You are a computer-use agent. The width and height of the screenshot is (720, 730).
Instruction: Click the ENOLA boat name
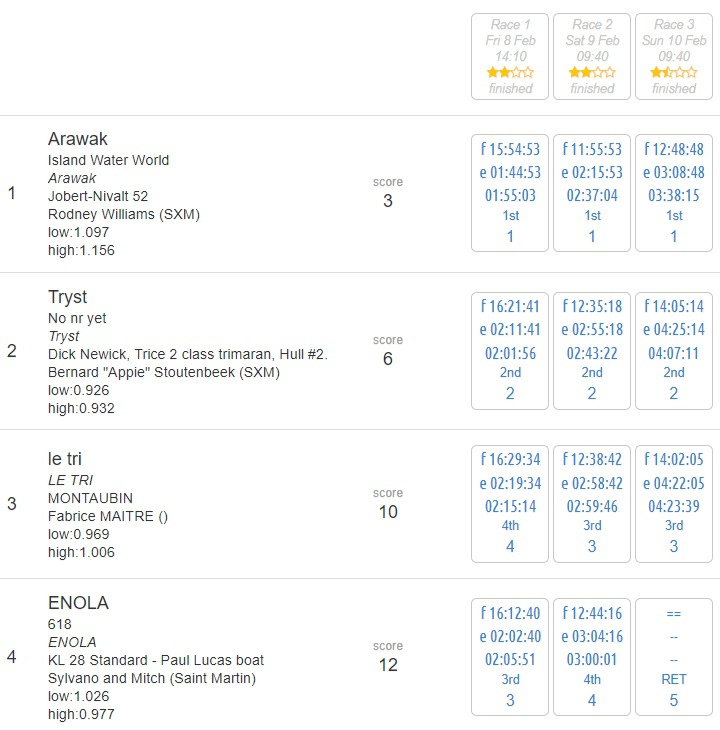(x=78, y=603)
